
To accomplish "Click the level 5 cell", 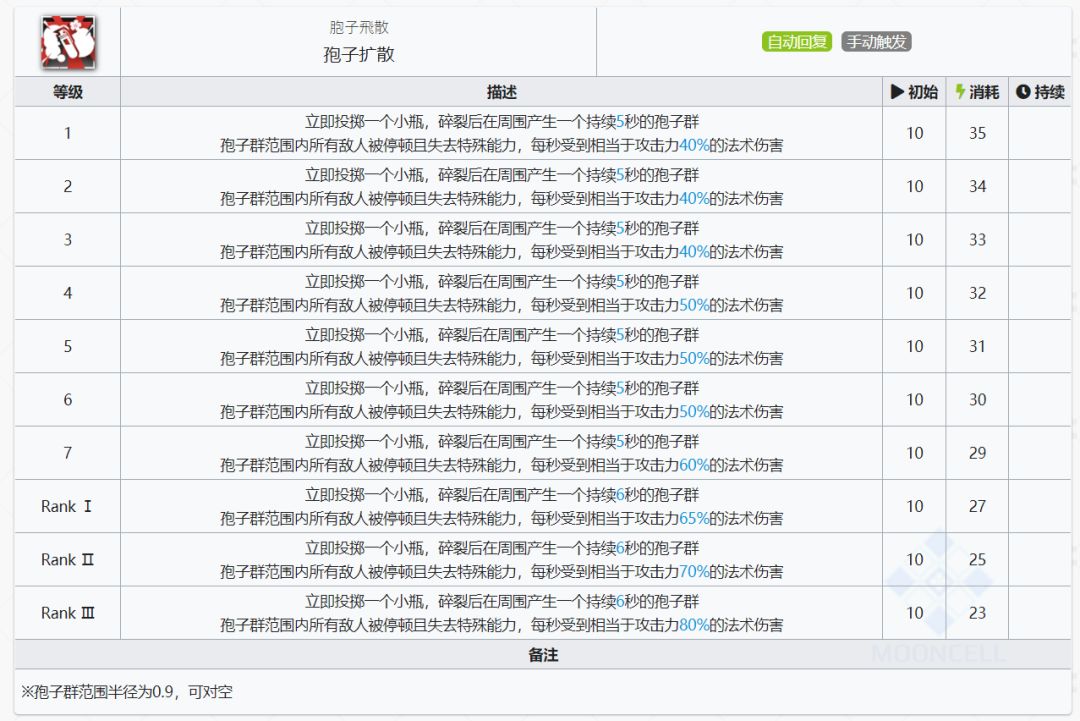I will (68, 346).
